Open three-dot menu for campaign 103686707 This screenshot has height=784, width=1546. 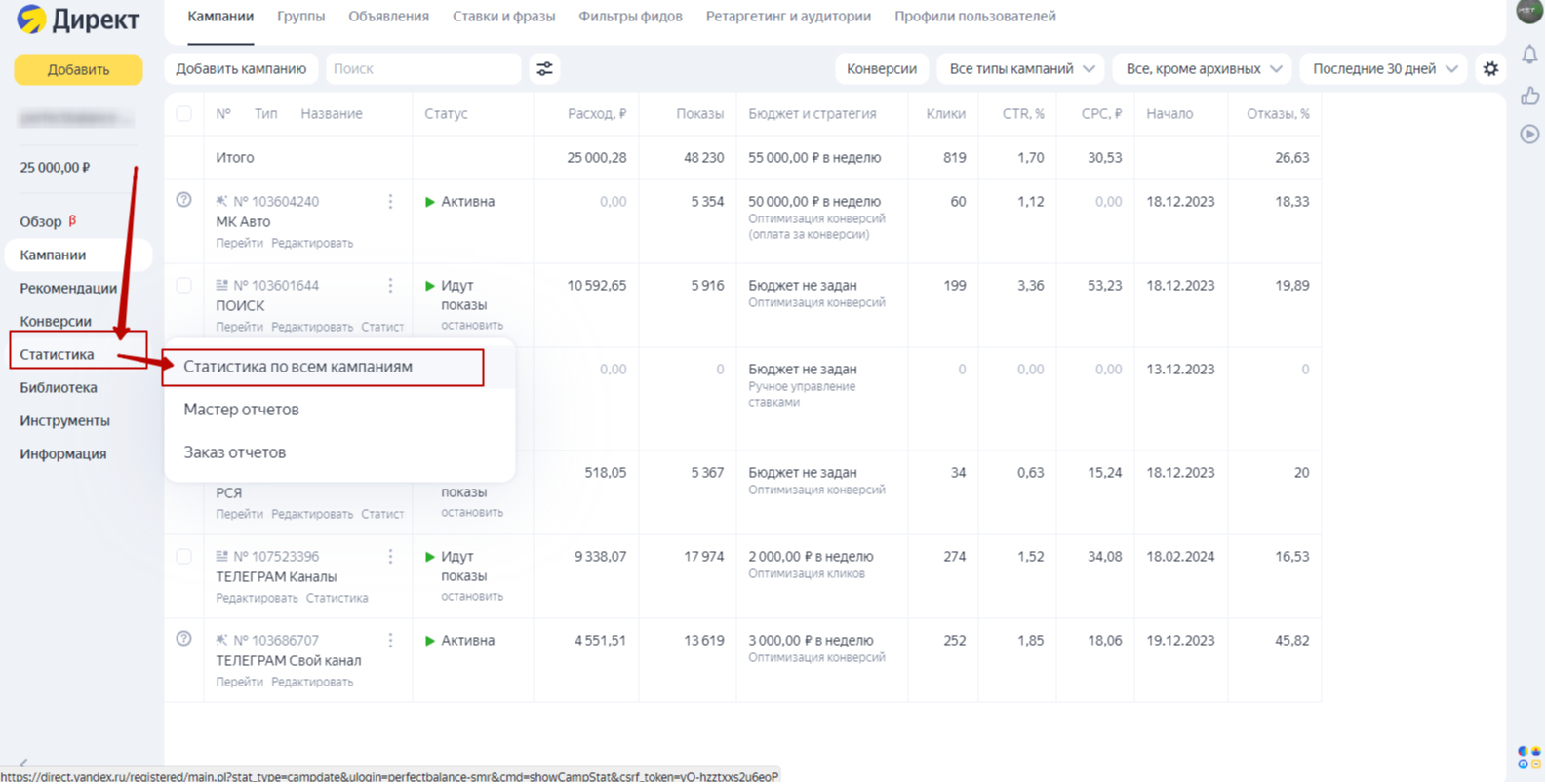(x=390, y=640)
